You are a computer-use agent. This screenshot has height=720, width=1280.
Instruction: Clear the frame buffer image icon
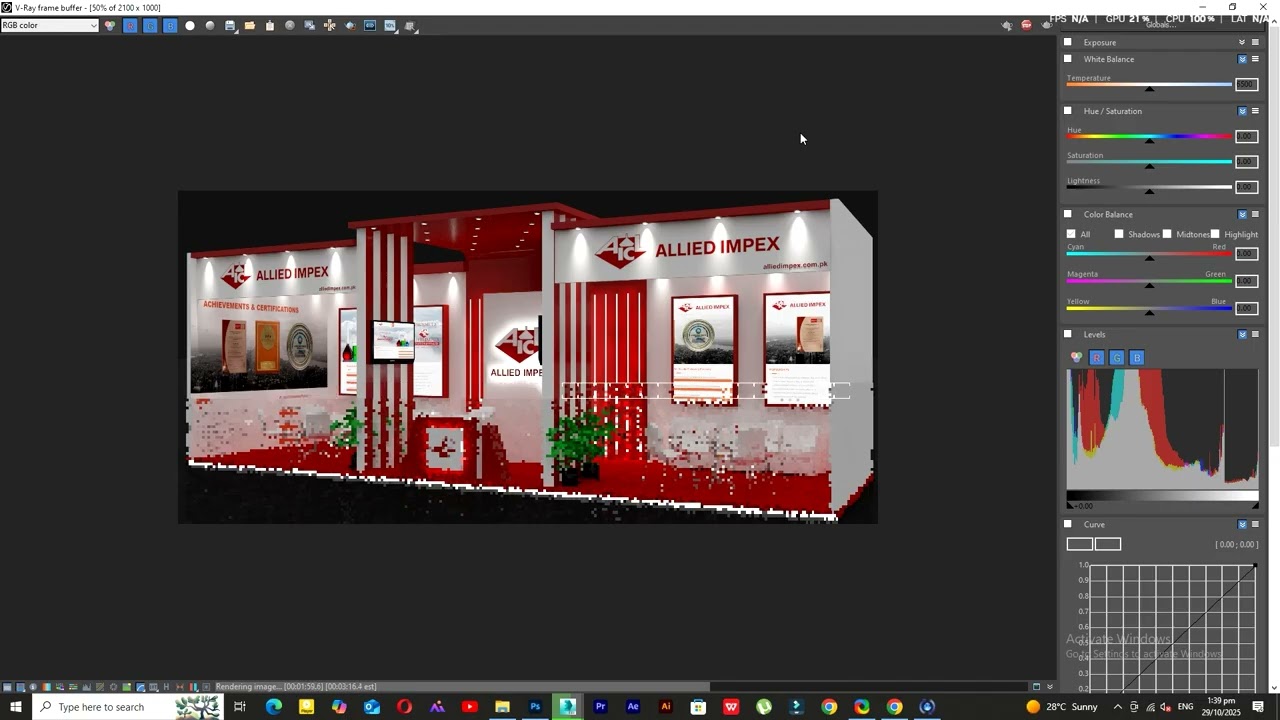[290, 25]
